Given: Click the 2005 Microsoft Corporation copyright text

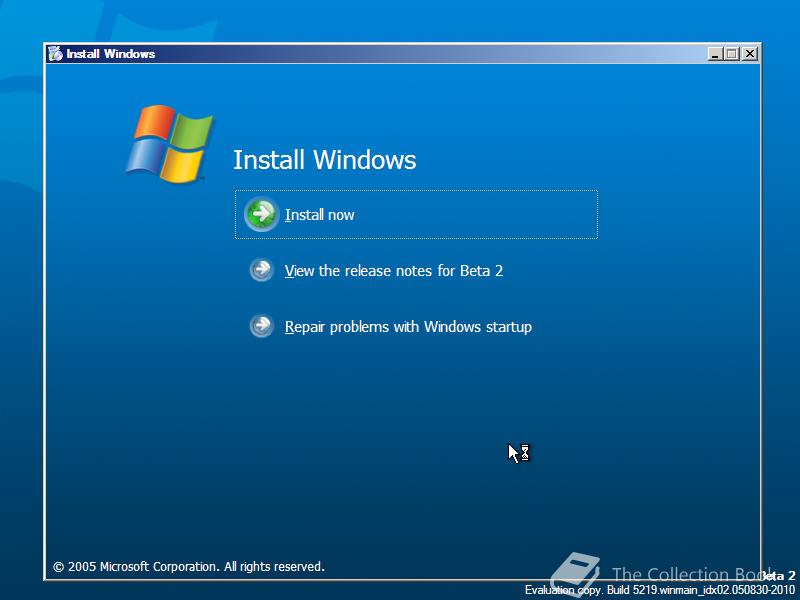Looking at the screenshot, I should 189,567.
